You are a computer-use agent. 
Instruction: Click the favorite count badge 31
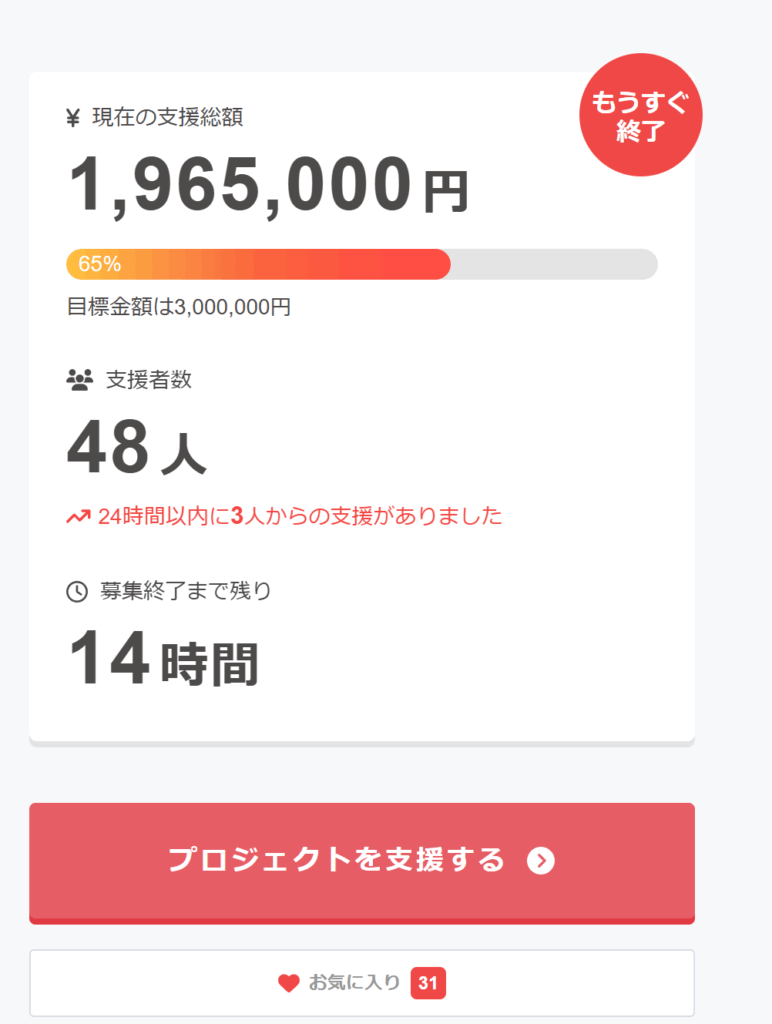point(428,983)
